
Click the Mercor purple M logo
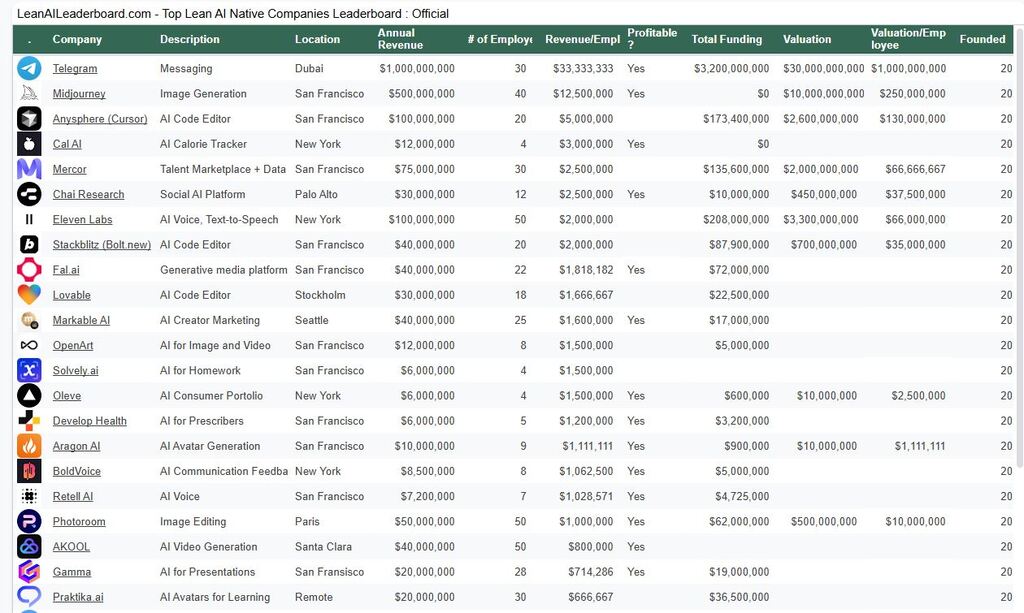click(29, 169)
